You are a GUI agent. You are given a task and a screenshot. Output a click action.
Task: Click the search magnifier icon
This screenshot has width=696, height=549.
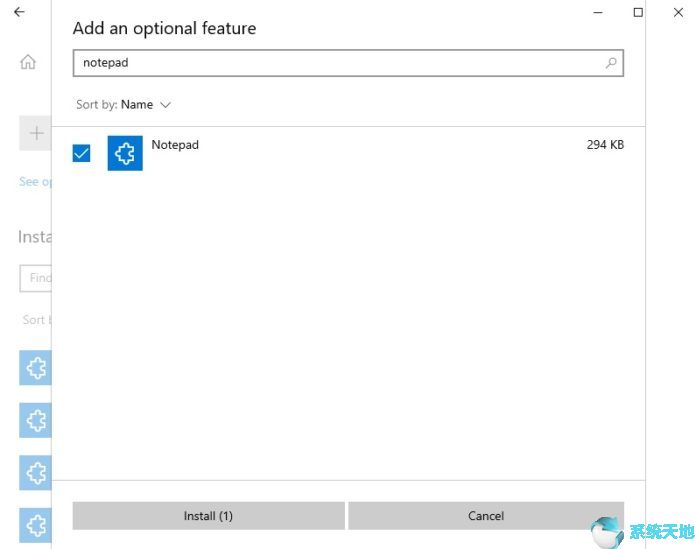click(611, 63)
